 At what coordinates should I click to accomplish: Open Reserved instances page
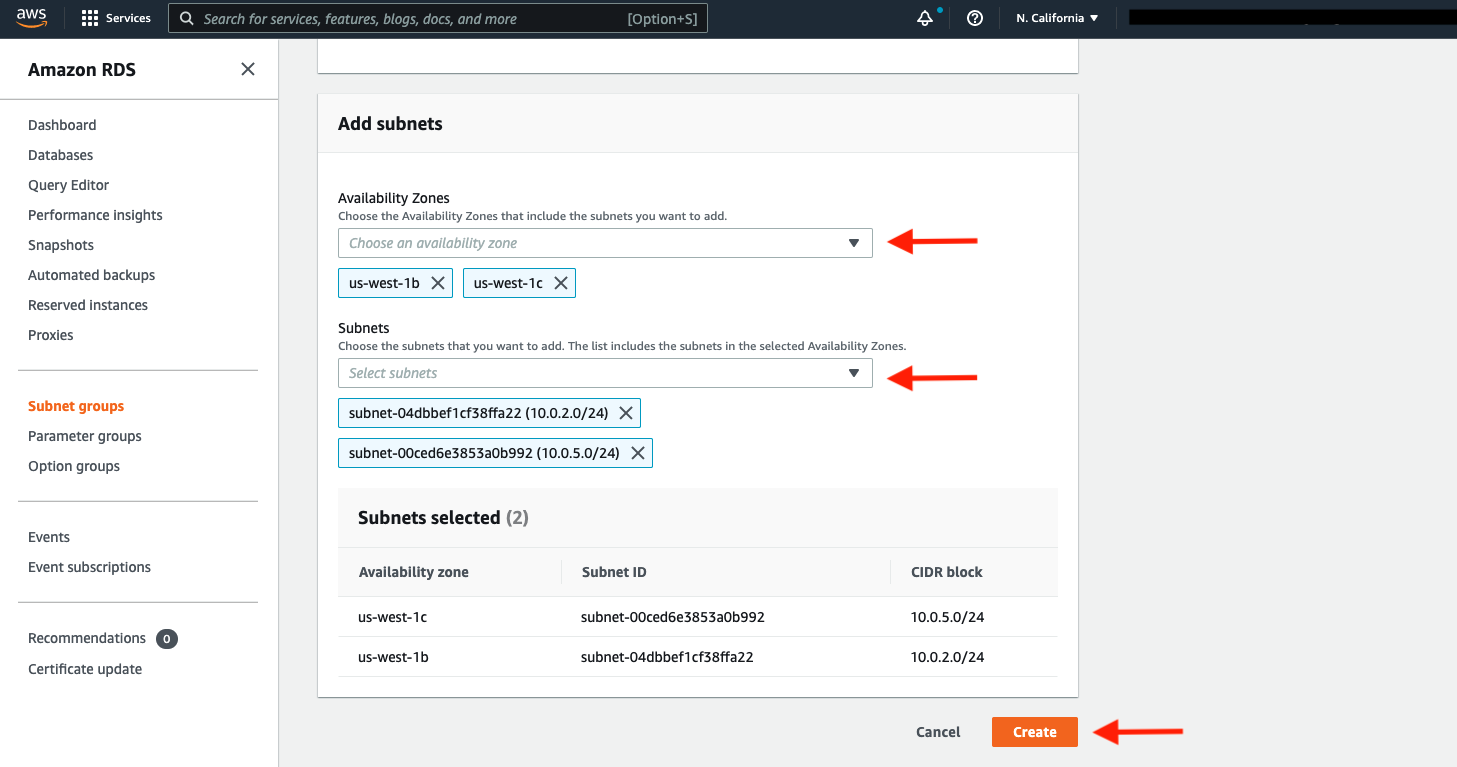coord(88,305)
